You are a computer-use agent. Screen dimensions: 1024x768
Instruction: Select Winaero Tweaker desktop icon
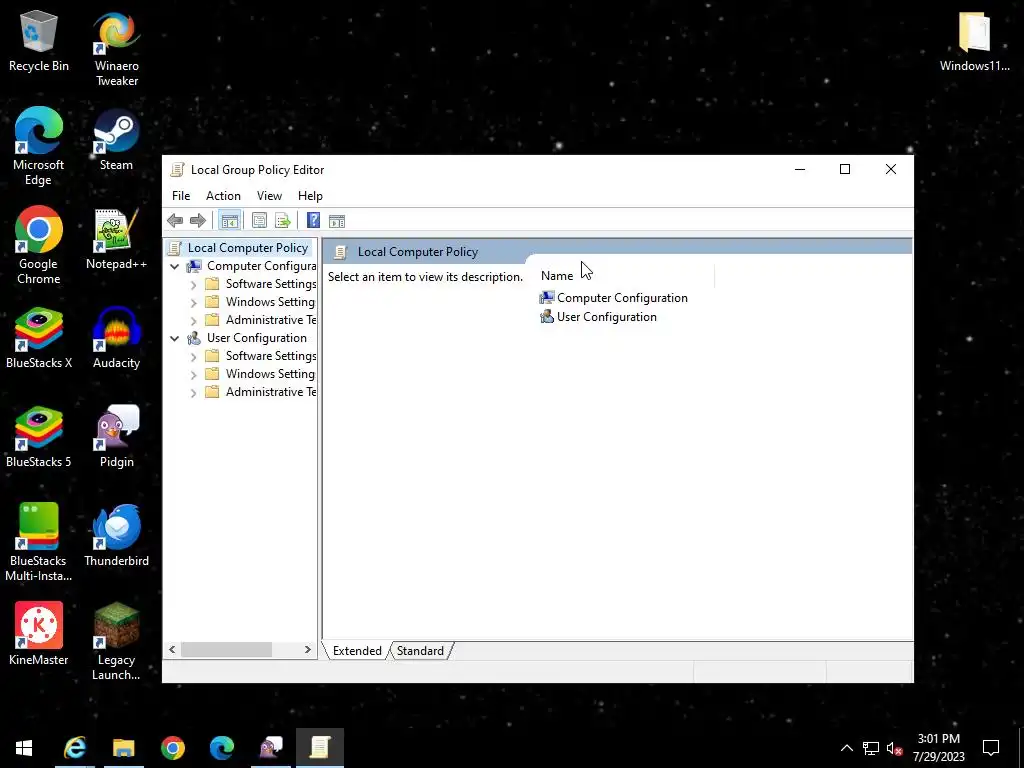[x=116, y=49]
